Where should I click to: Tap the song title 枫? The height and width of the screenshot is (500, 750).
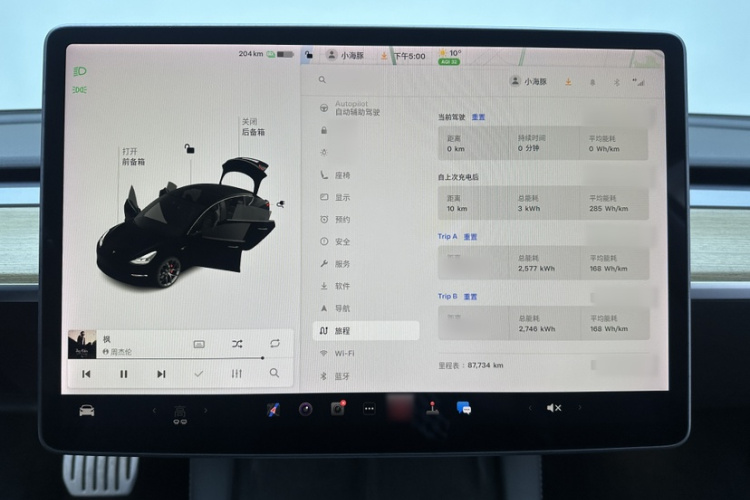[107, 339]
